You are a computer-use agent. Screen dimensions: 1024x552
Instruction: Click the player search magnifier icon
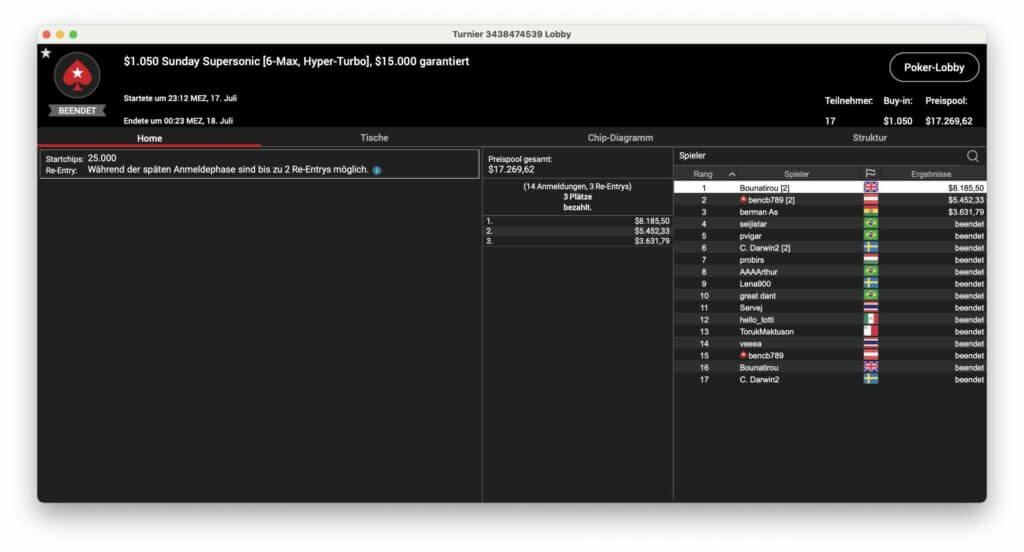click(972, 156)
